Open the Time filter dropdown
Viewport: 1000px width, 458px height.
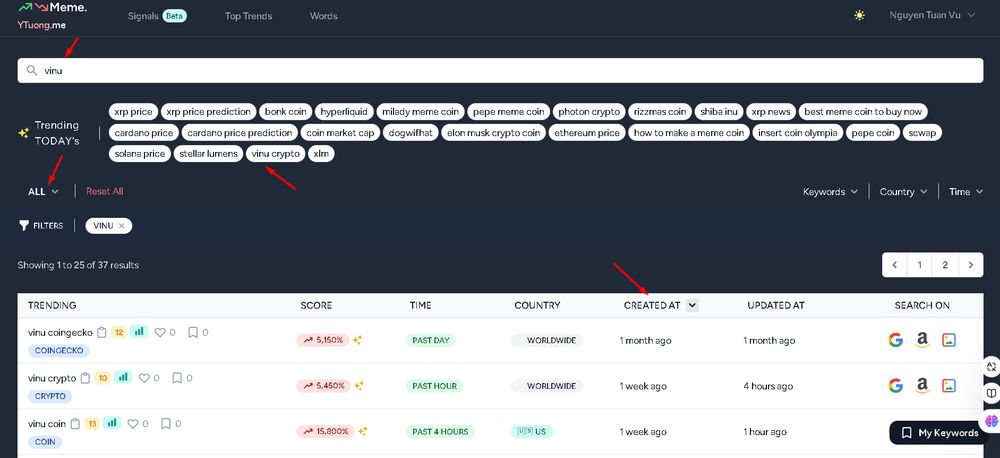coord(966,191)
